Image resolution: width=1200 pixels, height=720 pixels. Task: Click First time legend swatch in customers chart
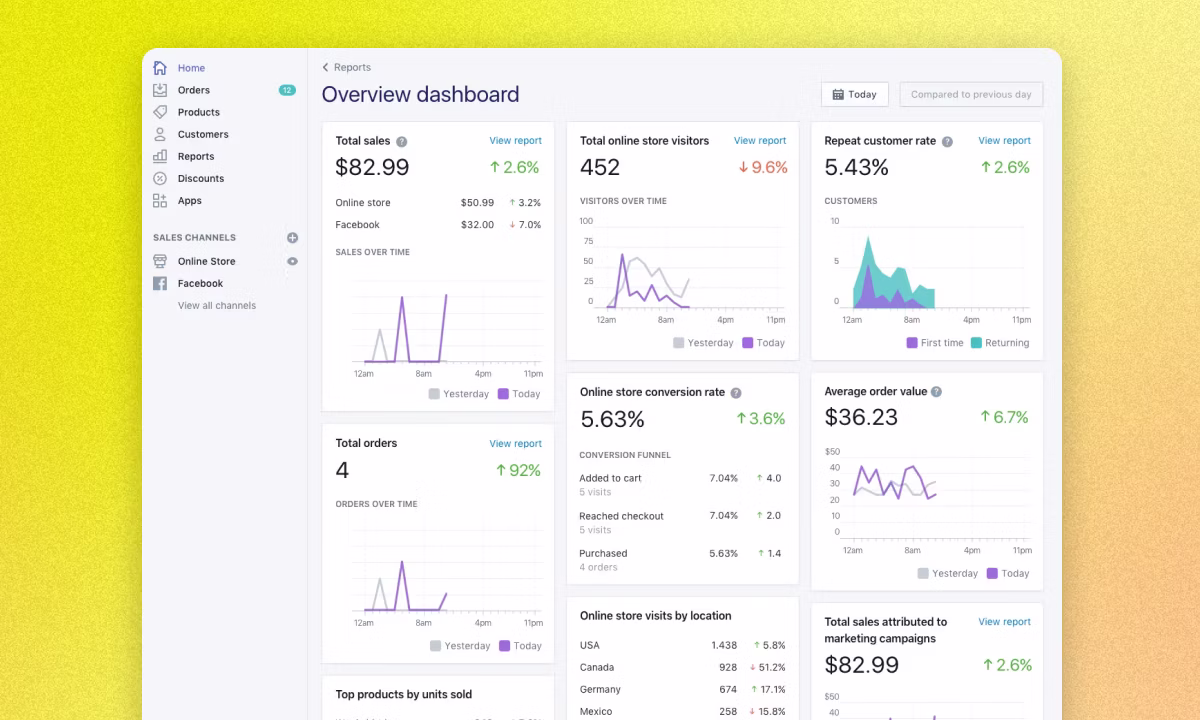[912, 342]
